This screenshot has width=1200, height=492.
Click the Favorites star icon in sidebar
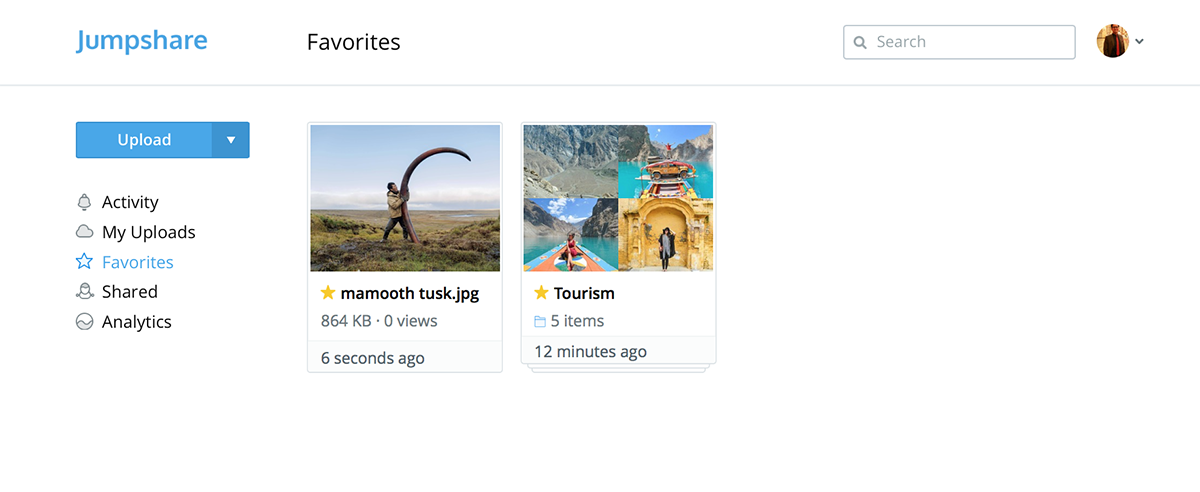pos(85,262)
